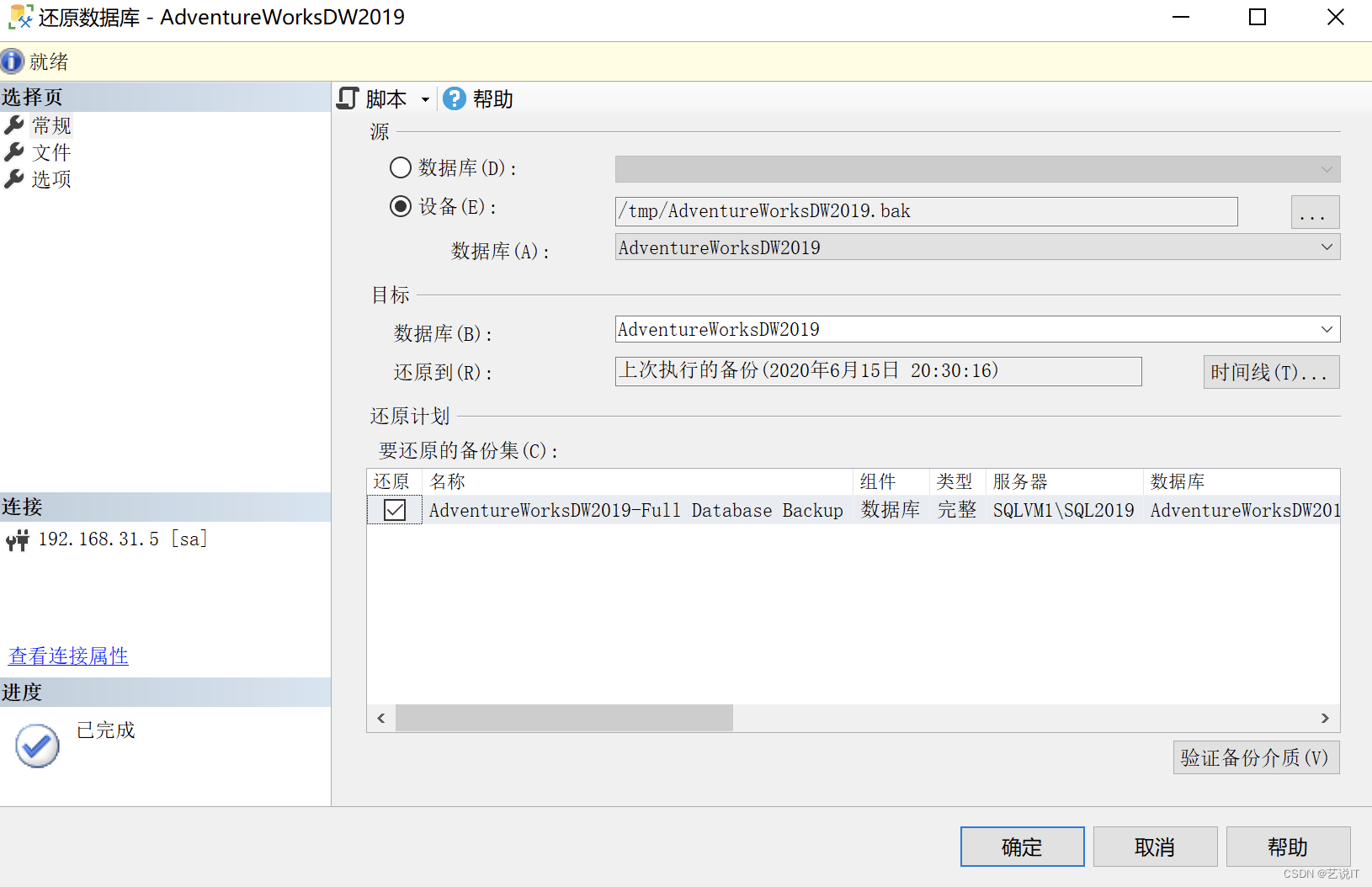
Task: Click the 192.168.31.5 [sa] connection text
Action: pyautogui.click(x=123, y=539)
